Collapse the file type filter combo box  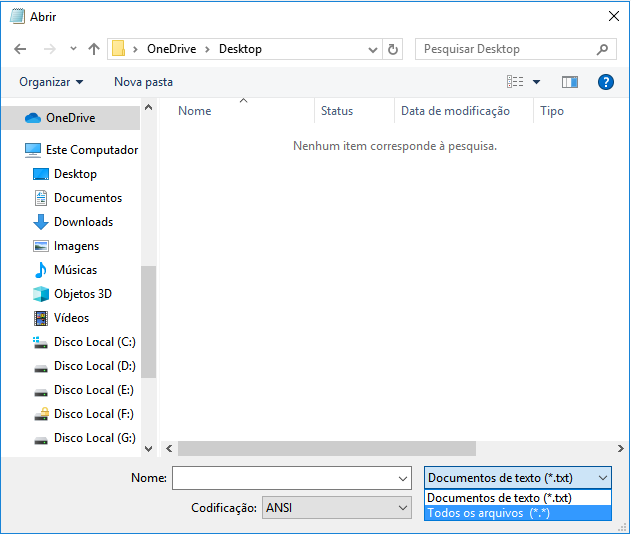click(x=518, y=478)
